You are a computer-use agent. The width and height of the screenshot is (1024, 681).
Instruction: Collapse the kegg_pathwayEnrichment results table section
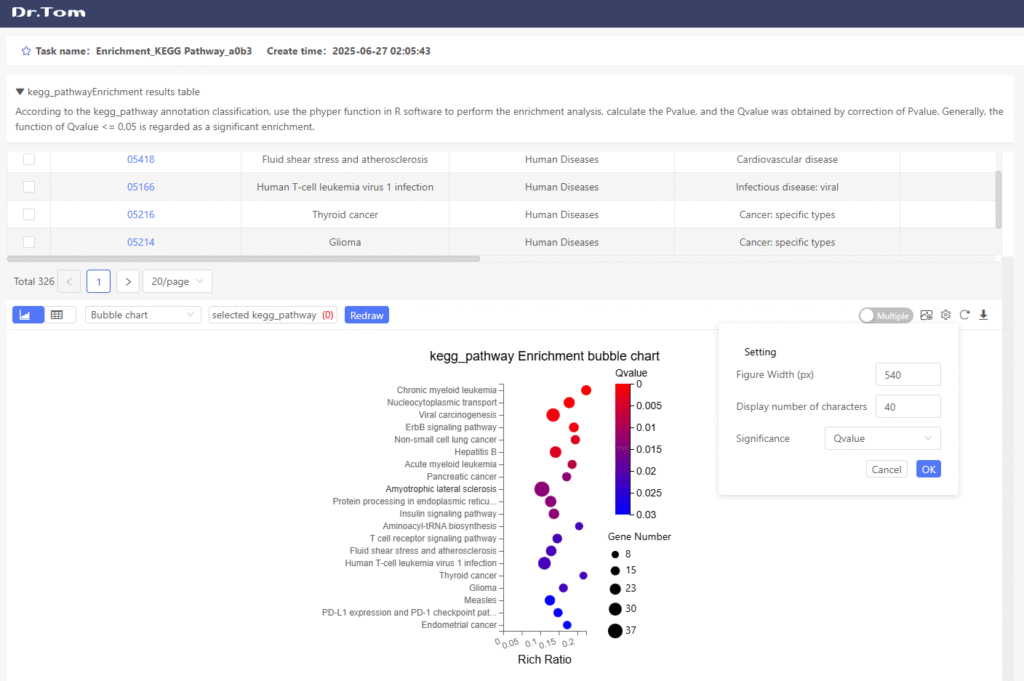pyautogui.click(x=20, y=92)
